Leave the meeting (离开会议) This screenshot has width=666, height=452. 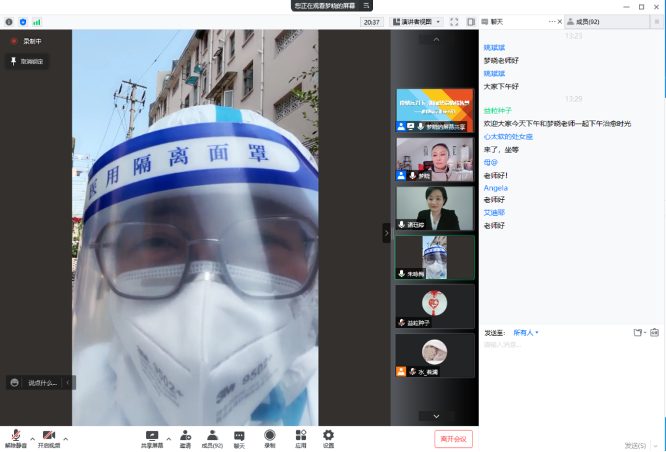coord(453,438)
